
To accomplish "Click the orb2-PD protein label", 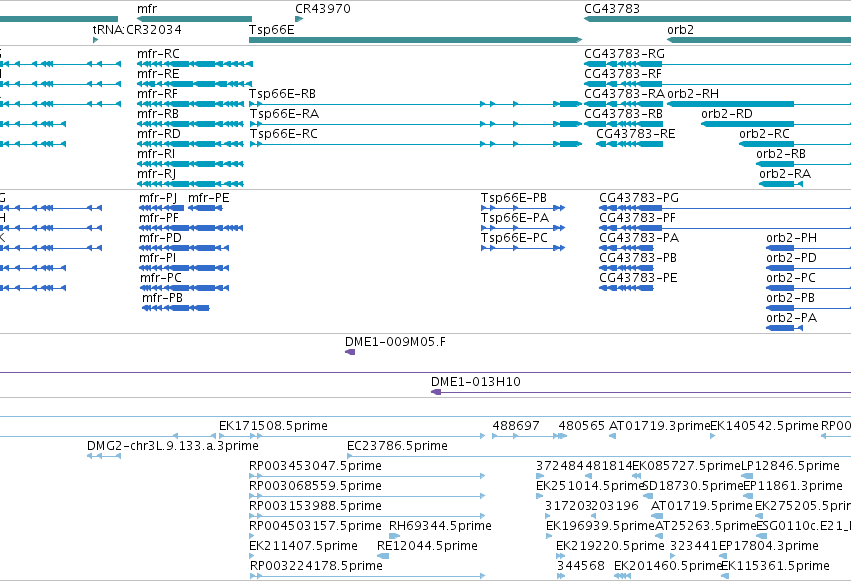I will pos(791,258).
